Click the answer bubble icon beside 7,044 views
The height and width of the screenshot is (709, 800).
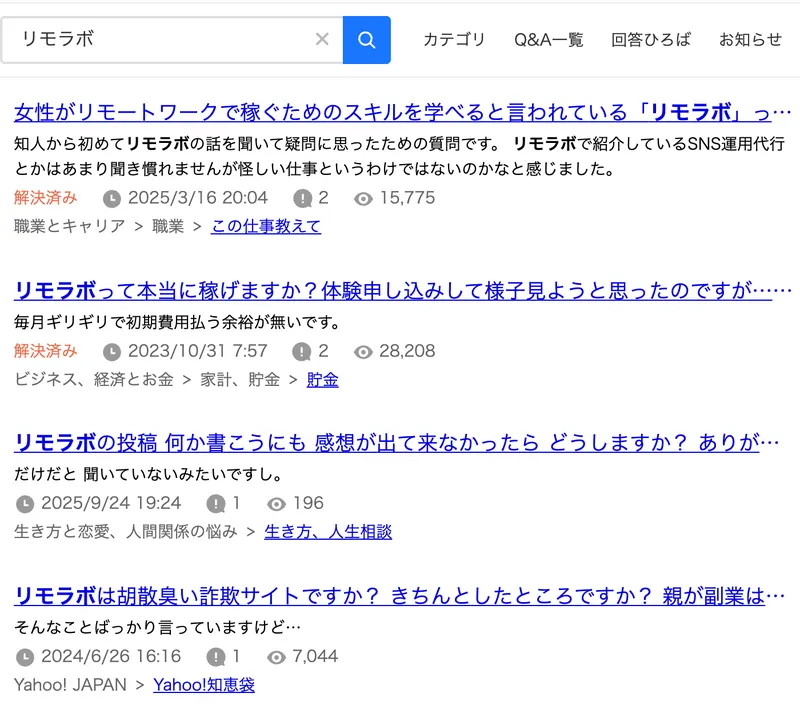click(216, 657)
